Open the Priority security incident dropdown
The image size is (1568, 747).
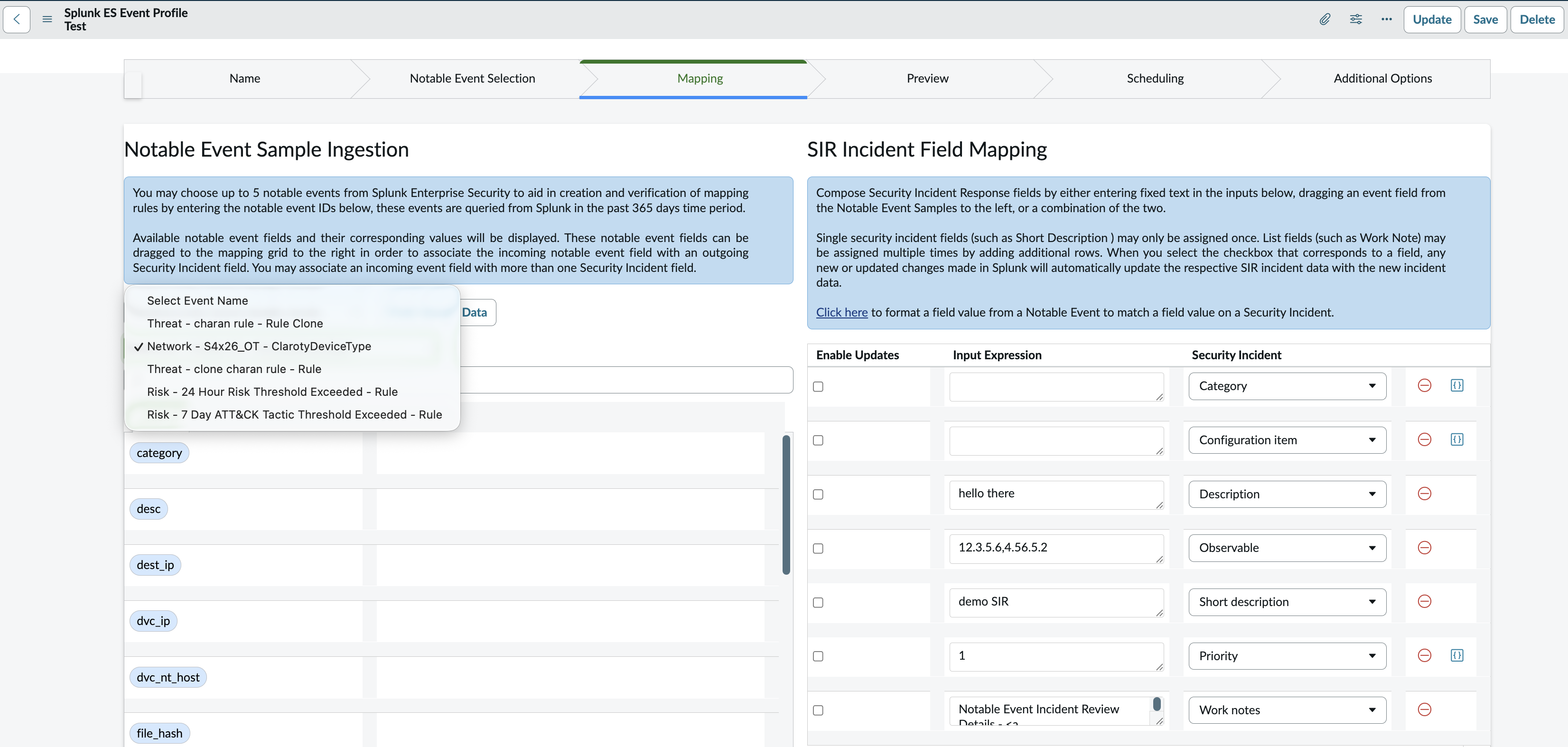(1287, 656)
